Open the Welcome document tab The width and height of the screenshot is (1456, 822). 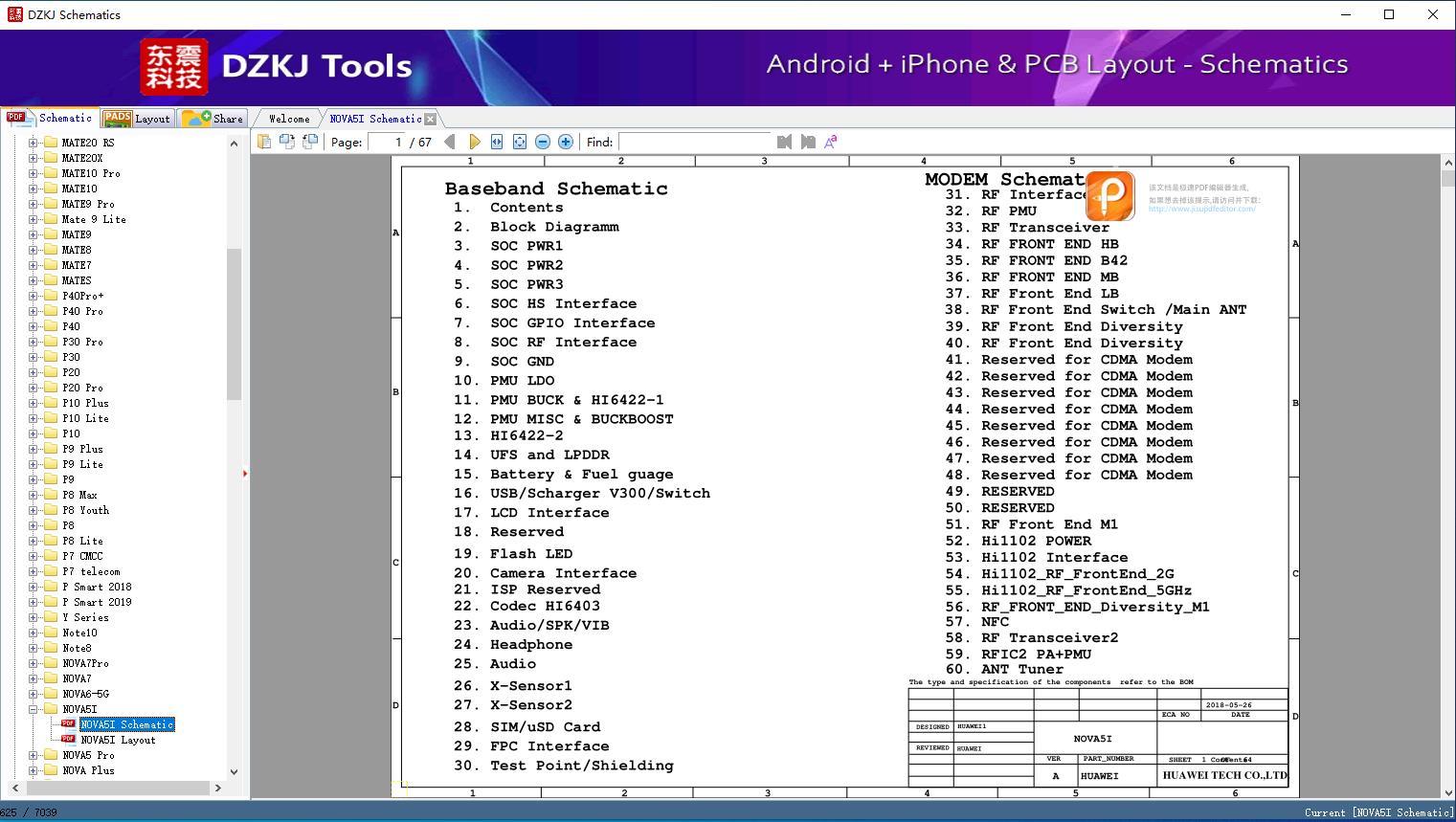[x=289, y=119]
